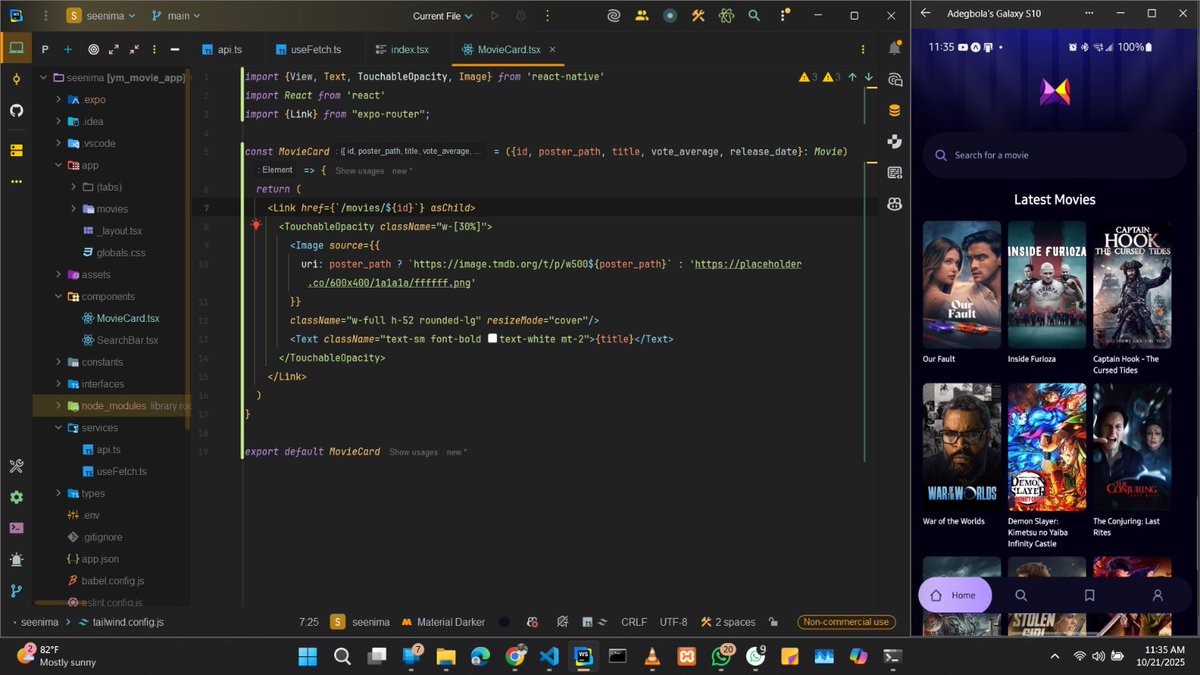Go to previous highlighted error arrow

click(x=852, y=77)
